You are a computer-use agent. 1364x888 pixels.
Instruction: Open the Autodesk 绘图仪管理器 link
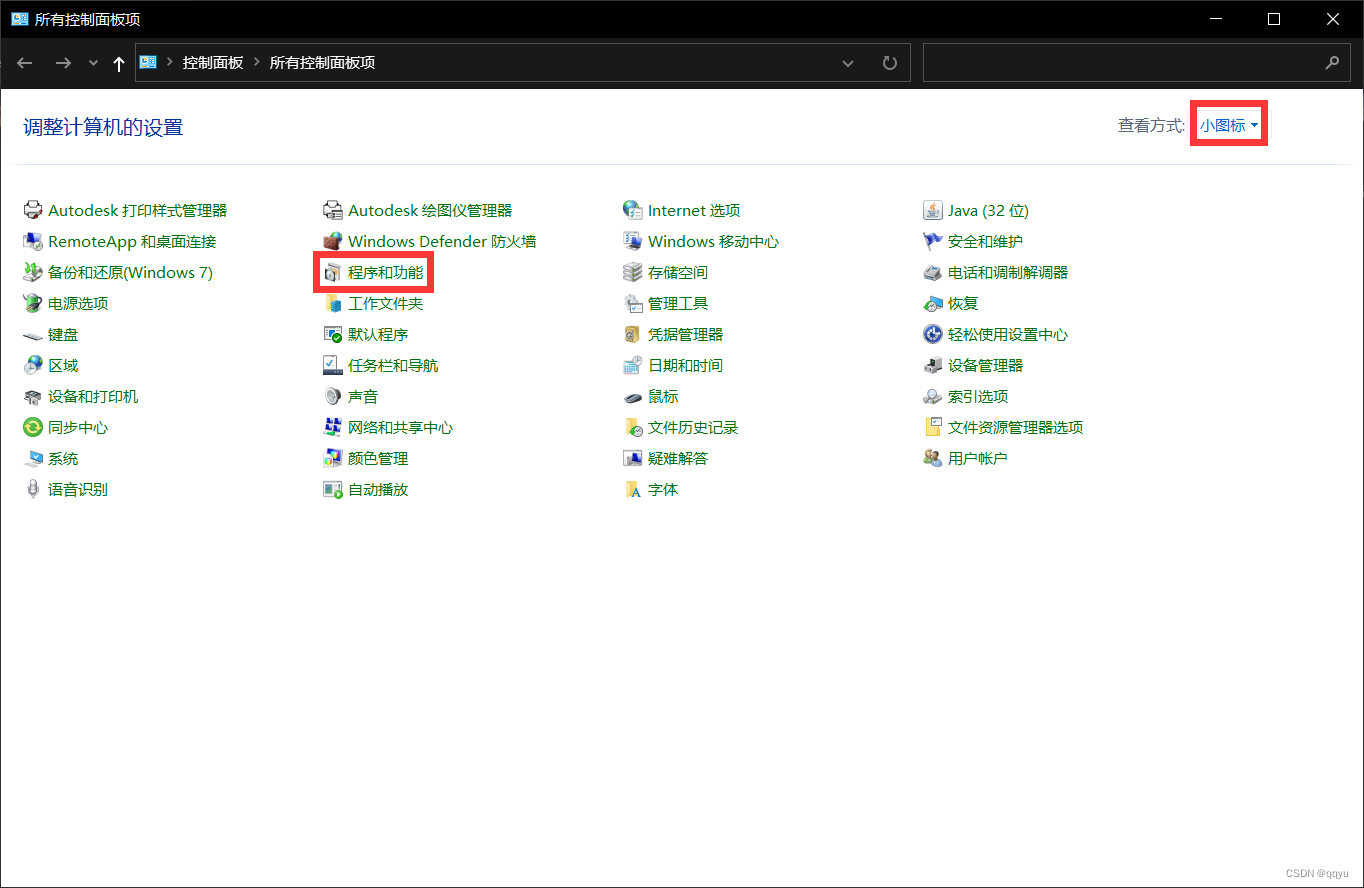(x=430, y=210)
